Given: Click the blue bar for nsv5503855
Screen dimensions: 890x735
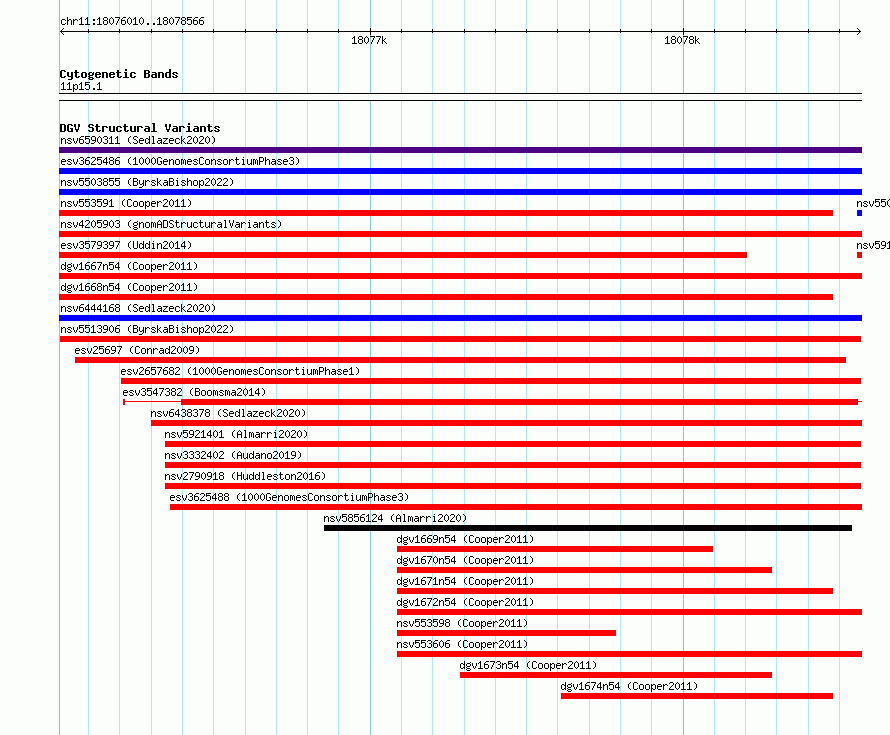Looking at the screenshot, I should point(460,192).
